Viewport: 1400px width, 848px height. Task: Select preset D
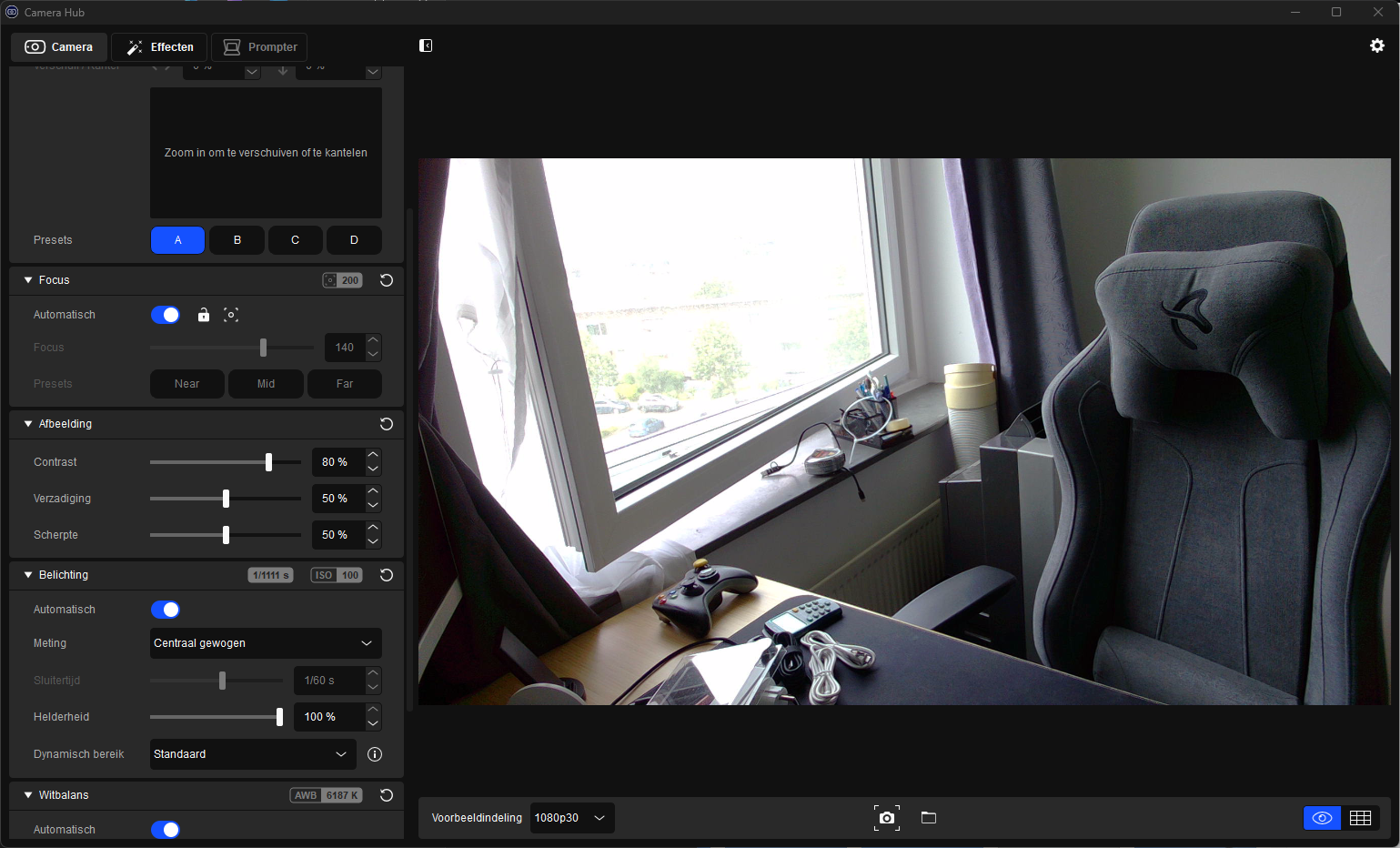coord(354,240)
